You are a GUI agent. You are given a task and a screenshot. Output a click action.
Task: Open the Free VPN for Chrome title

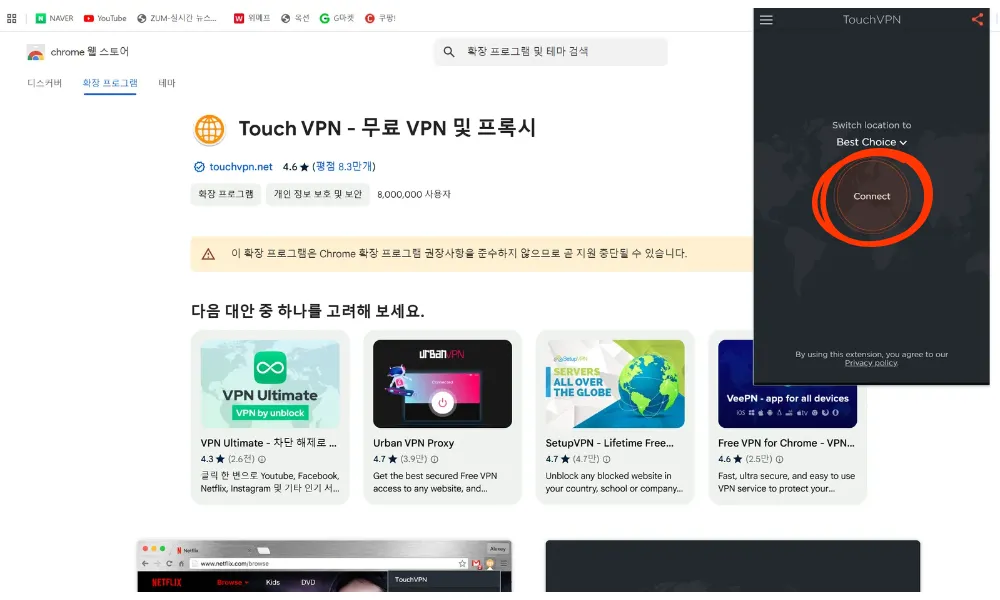786,443
